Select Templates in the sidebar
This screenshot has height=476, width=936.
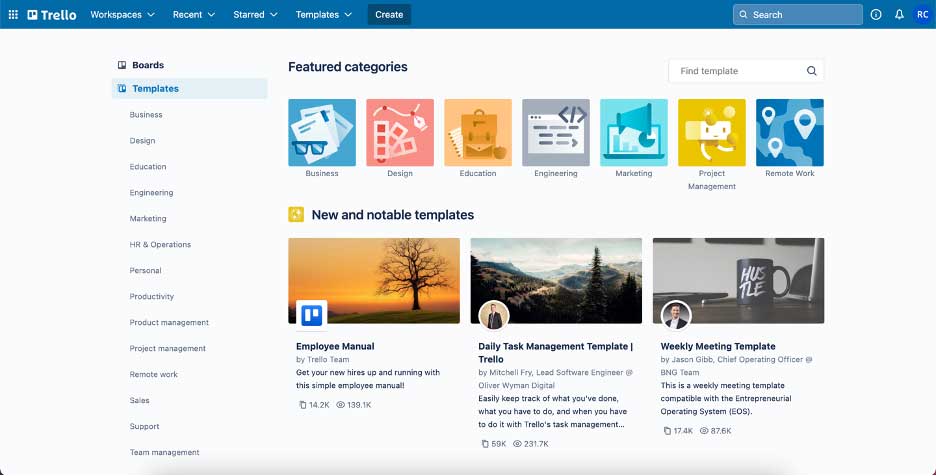[x=190, y=88]
